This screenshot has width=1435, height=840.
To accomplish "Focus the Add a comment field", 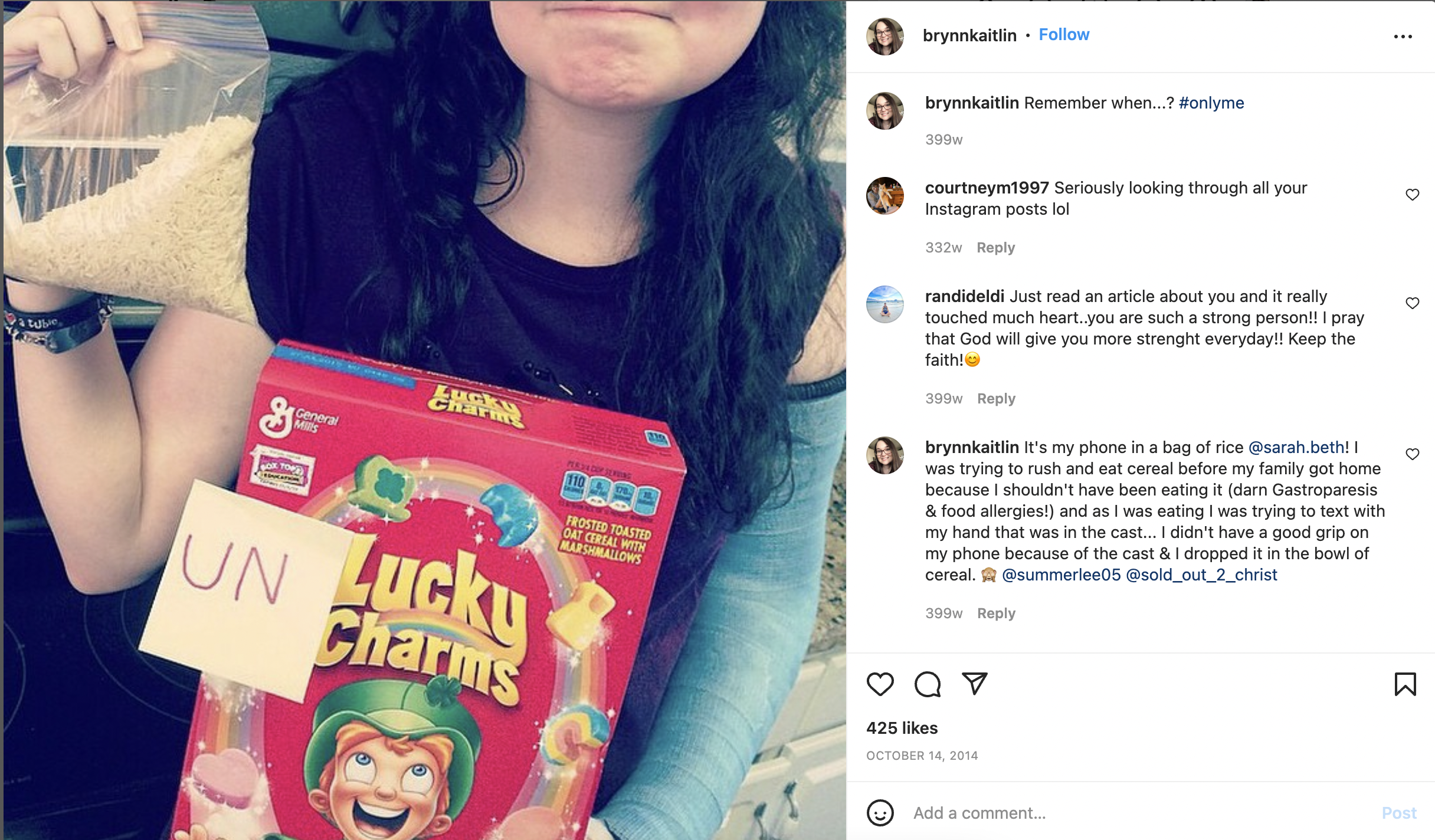I will 1139,813.
